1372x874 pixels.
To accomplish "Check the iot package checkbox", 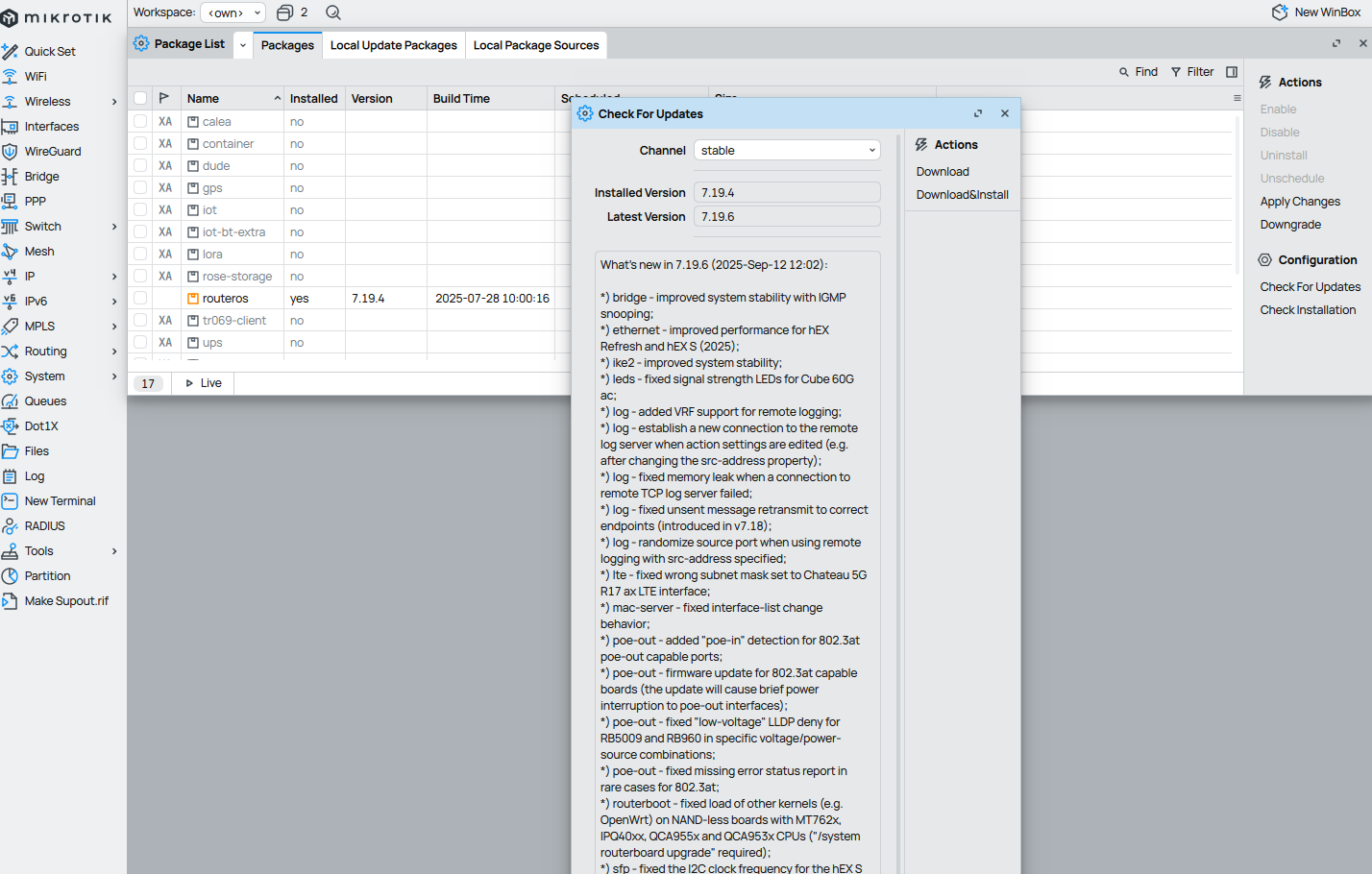I will (x=140, y=210).
